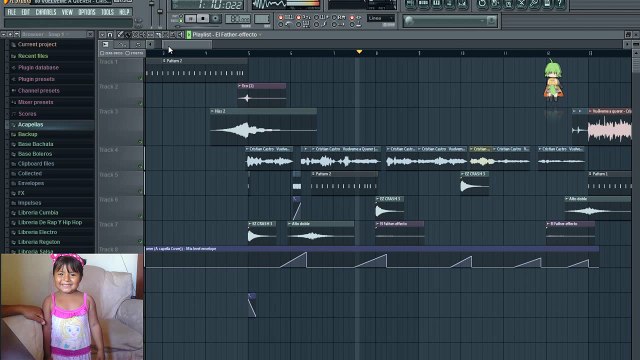The width and height of the screenshot is (640, 360).
Task: Select the Zoom tool in playlist toolbar
Action: (x=172, y=35)
